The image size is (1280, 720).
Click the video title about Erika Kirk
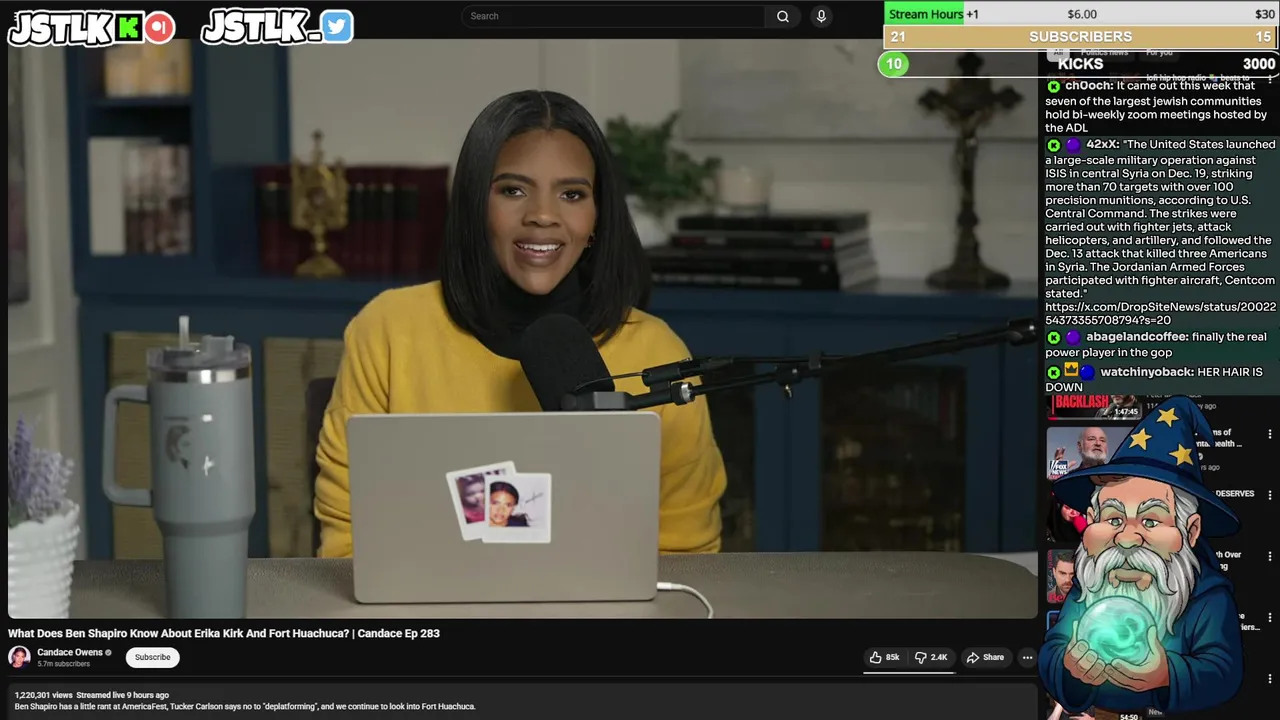coord(224,633)
